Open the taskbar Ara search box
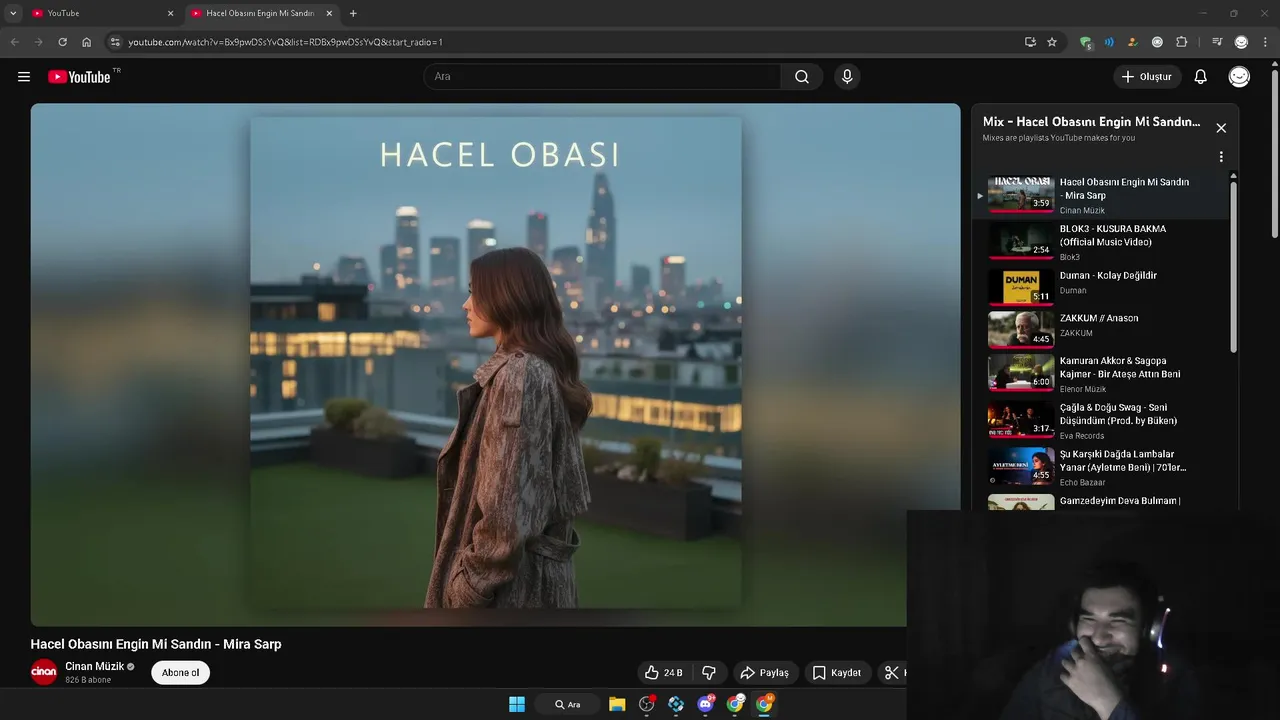Screen dimensions: 1280x720 coord(568,704)
